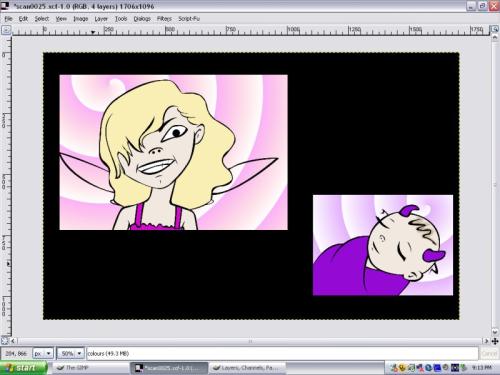Click the horizontal scrollbar right arrow
The height and width of the screenshot is (375, 500).
(x=486, y=341)
